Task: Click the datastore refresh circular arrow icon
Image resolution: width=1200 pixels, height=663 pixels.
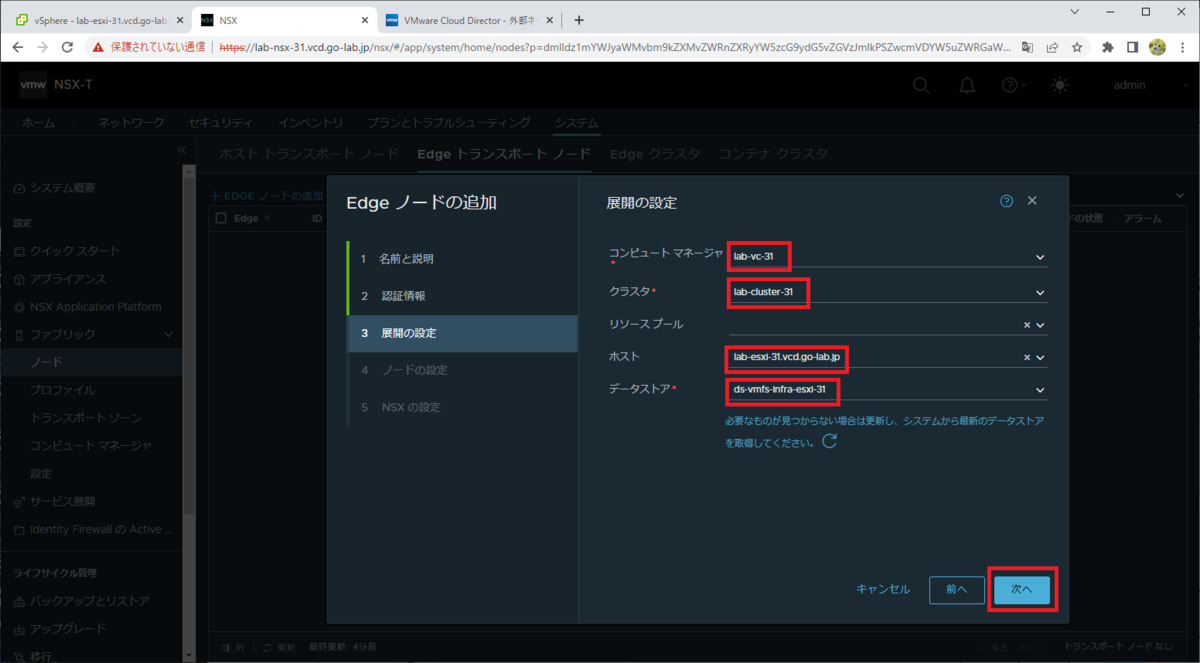Action: click(x=829, y=441)
